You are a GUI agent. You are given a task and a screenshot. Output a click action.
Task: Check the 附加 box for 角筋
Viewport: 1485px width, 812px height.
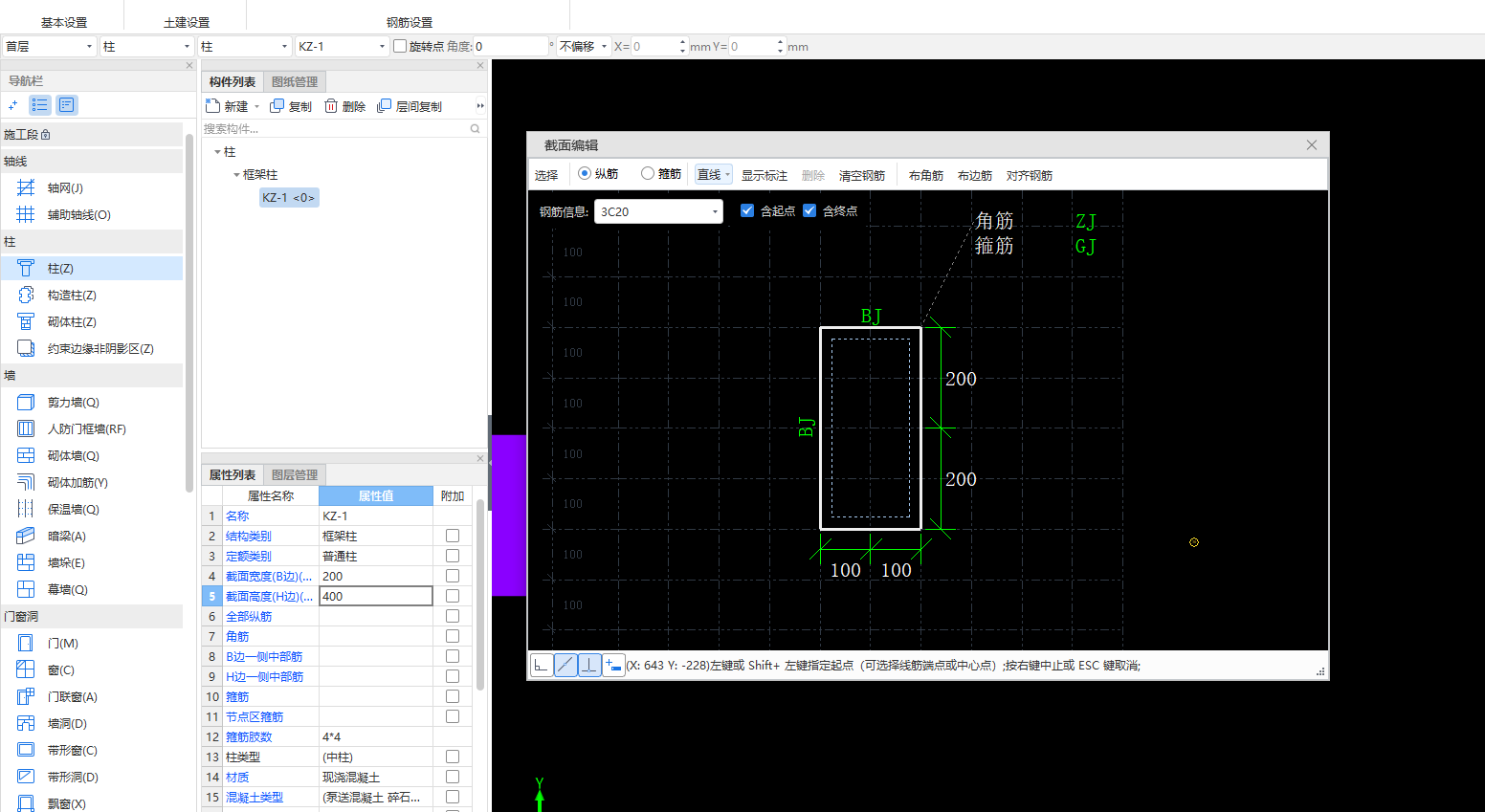click(x=453, y=637)
